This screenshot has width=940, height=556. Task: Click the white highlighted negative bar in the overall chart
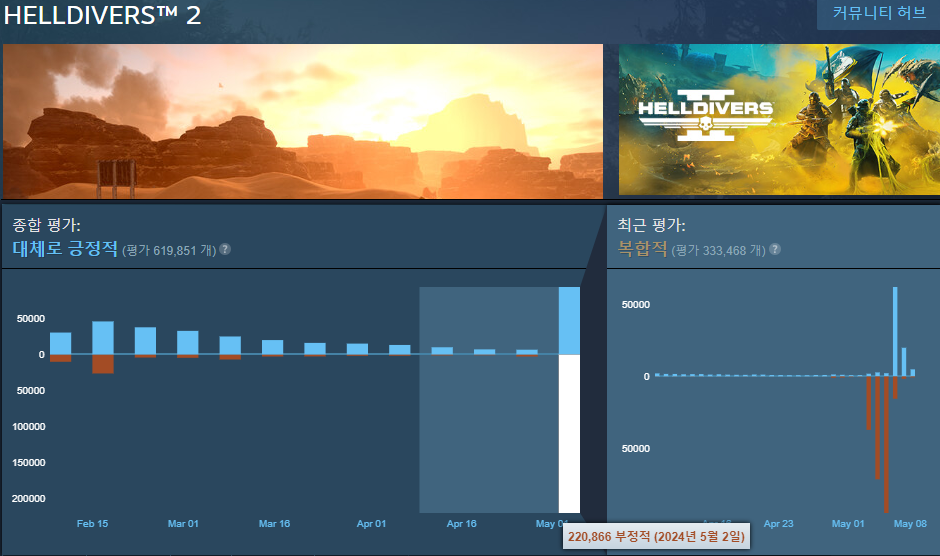point(569,434)
